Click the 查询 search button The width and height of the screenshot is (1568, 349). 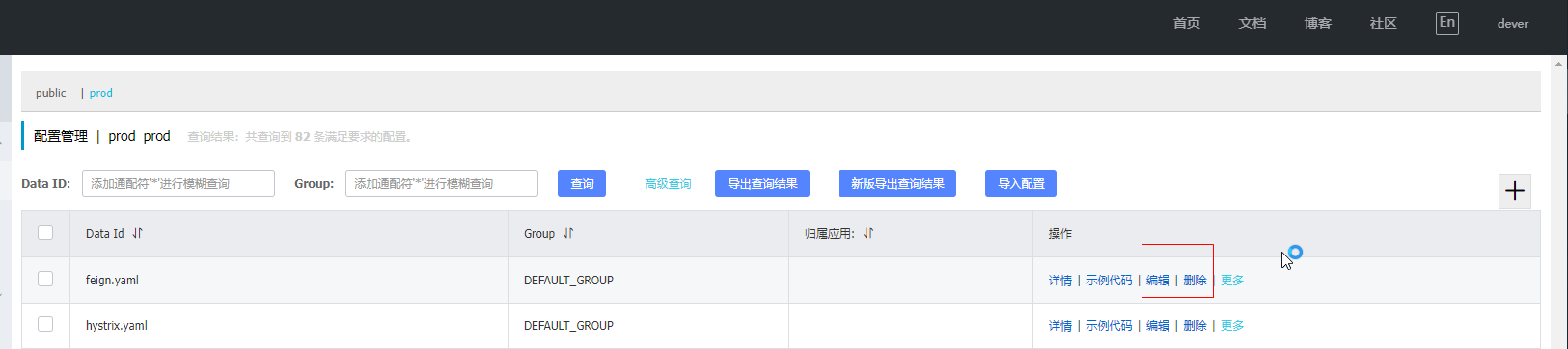point(582,183)
